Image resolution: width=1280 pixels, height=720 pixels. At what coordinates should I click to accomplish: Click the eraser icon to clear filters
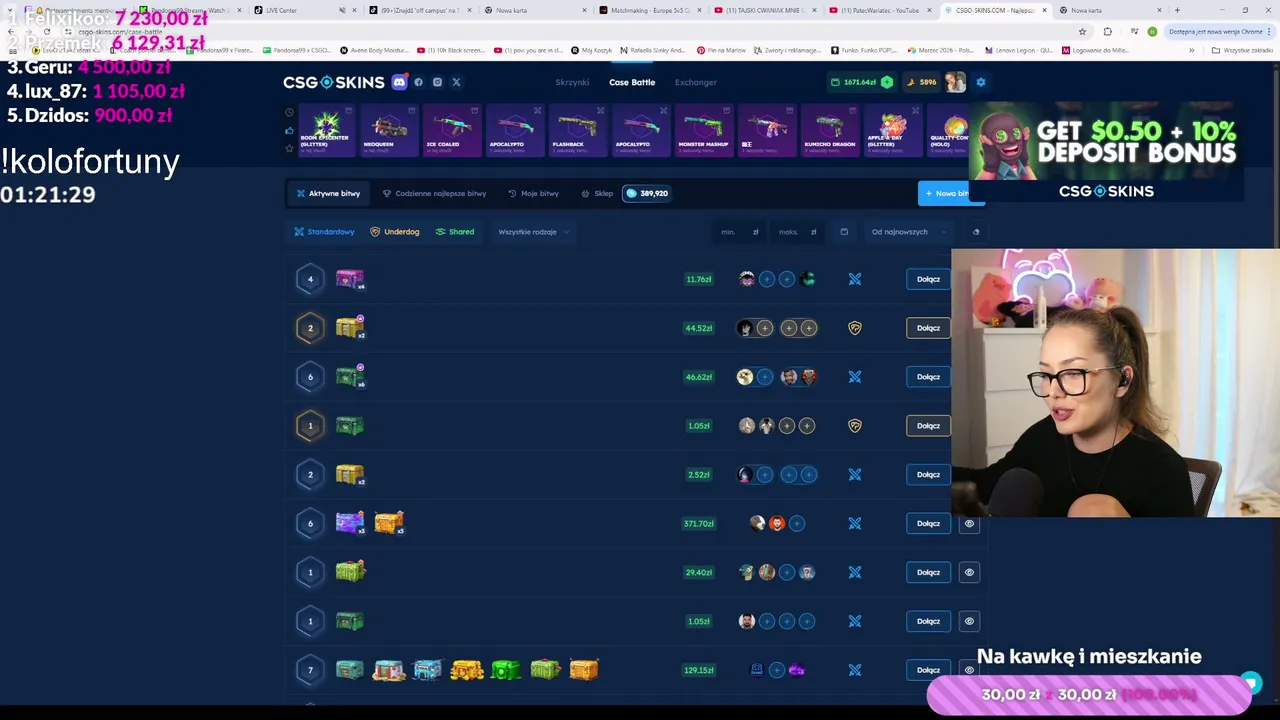[976, 232]
